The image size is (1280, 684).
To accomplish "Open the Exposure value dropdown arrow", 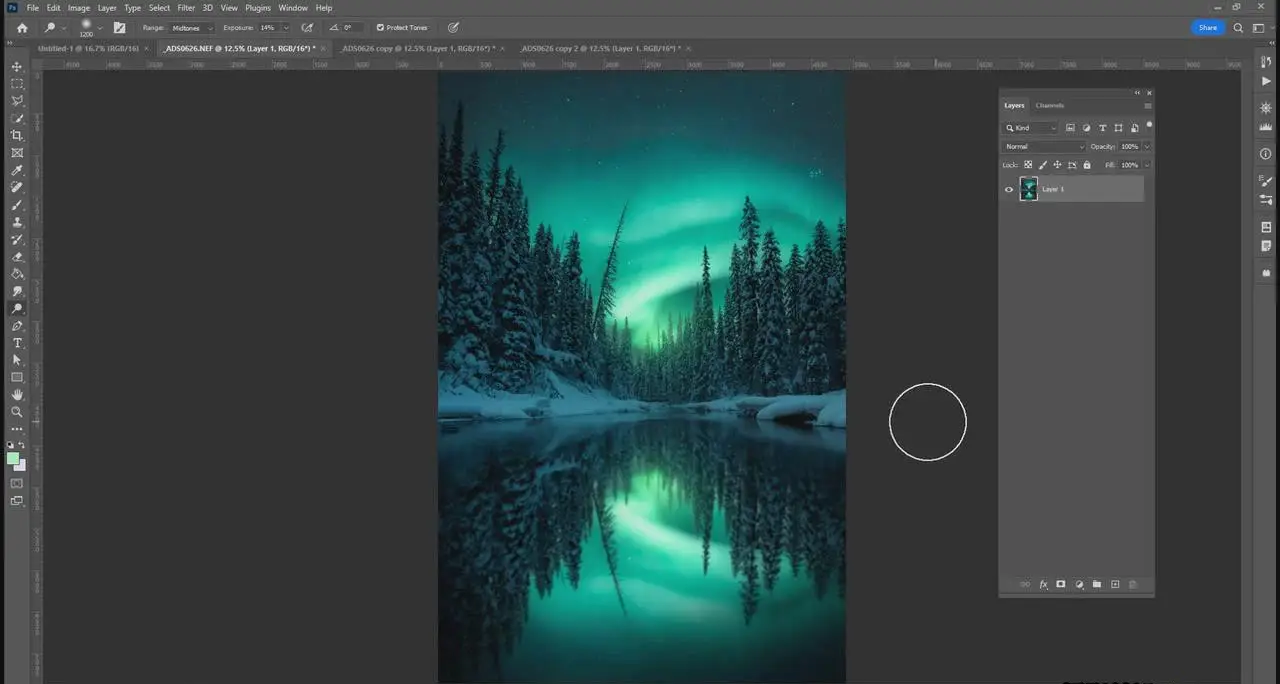I will tap(286, 28).
